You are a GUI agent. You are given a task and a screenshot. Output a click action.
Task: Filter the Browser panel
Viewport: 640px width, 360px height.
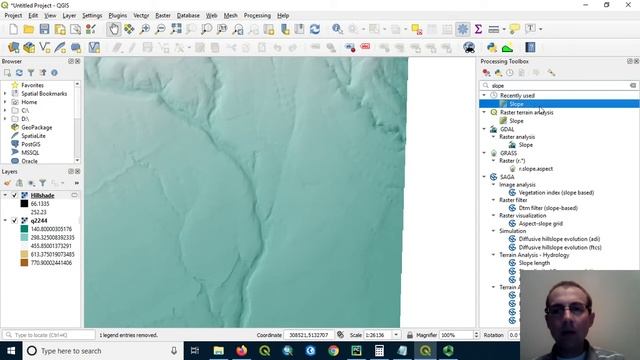click(31, 73)
